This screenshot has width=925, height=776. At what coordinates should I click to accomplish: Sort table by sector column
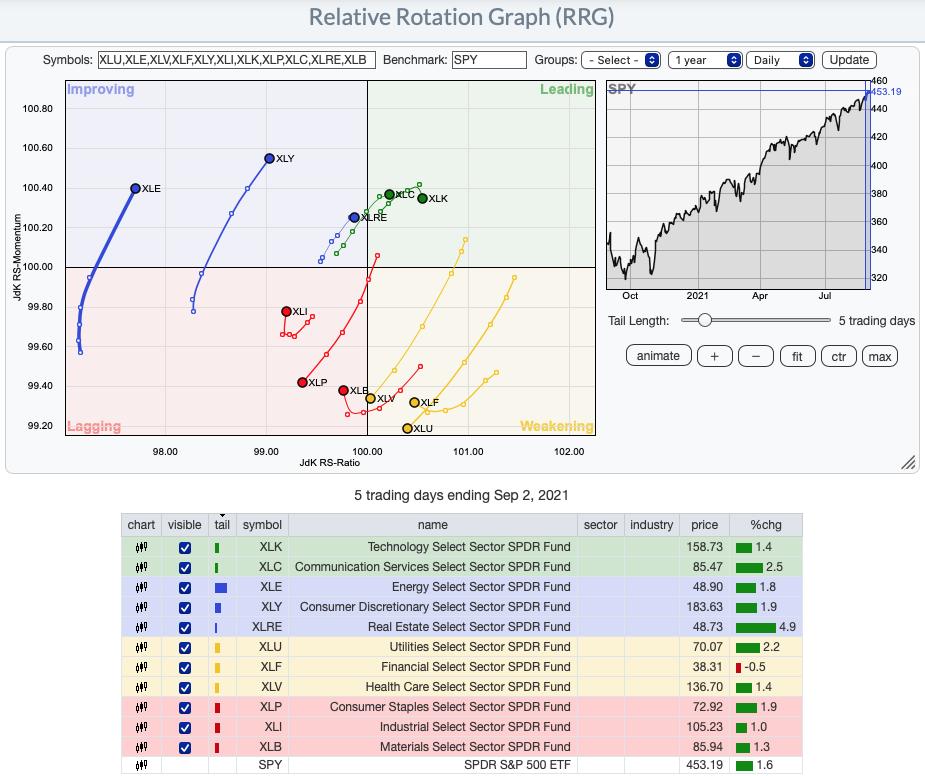click(601, 525)
